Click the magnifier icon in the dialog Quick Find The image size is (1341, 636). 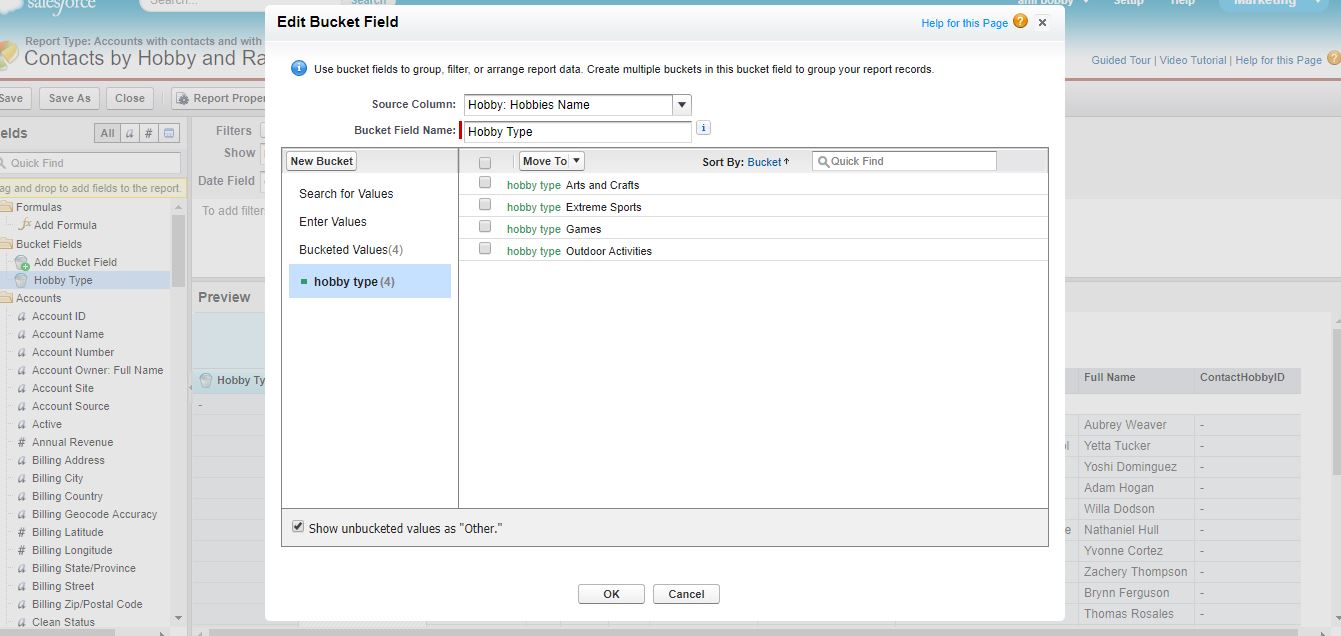pyautogui.click(x=823, y=161)
